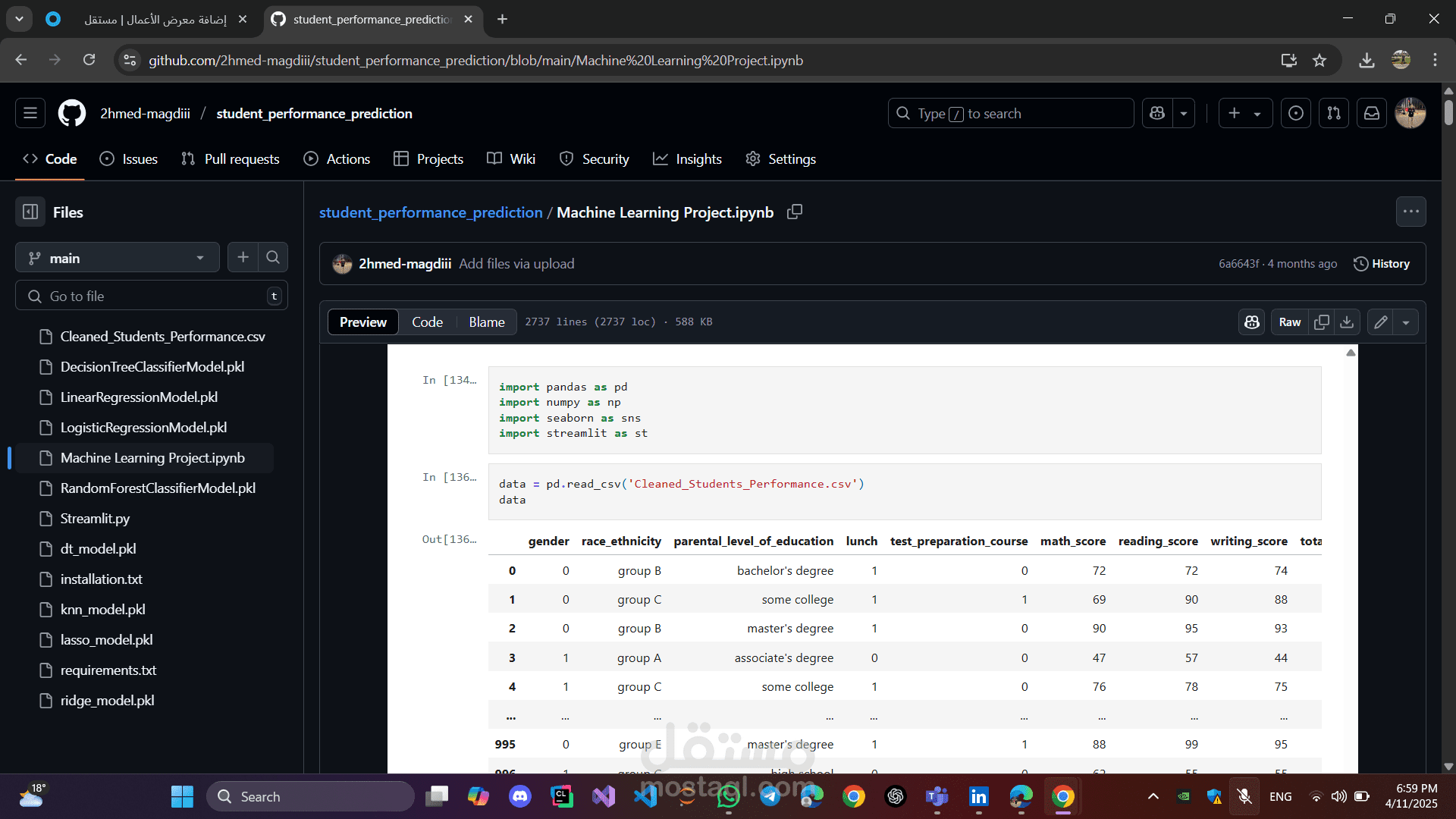Screen dimensions: 1456x819
Task: Reload the browser page
Action: (x=89, y=61)
